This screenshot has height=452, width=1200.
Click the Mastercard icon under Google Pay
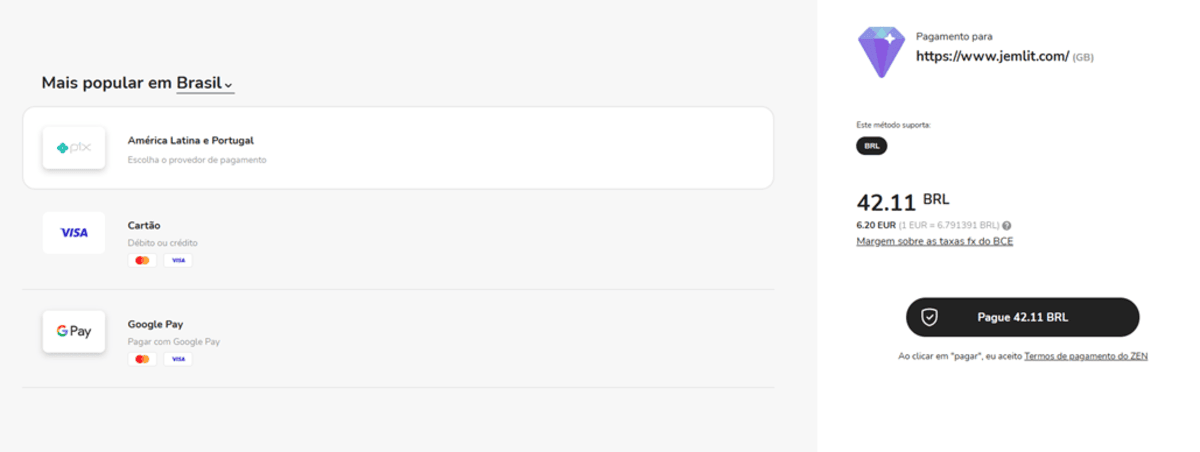tap(142, 359)
